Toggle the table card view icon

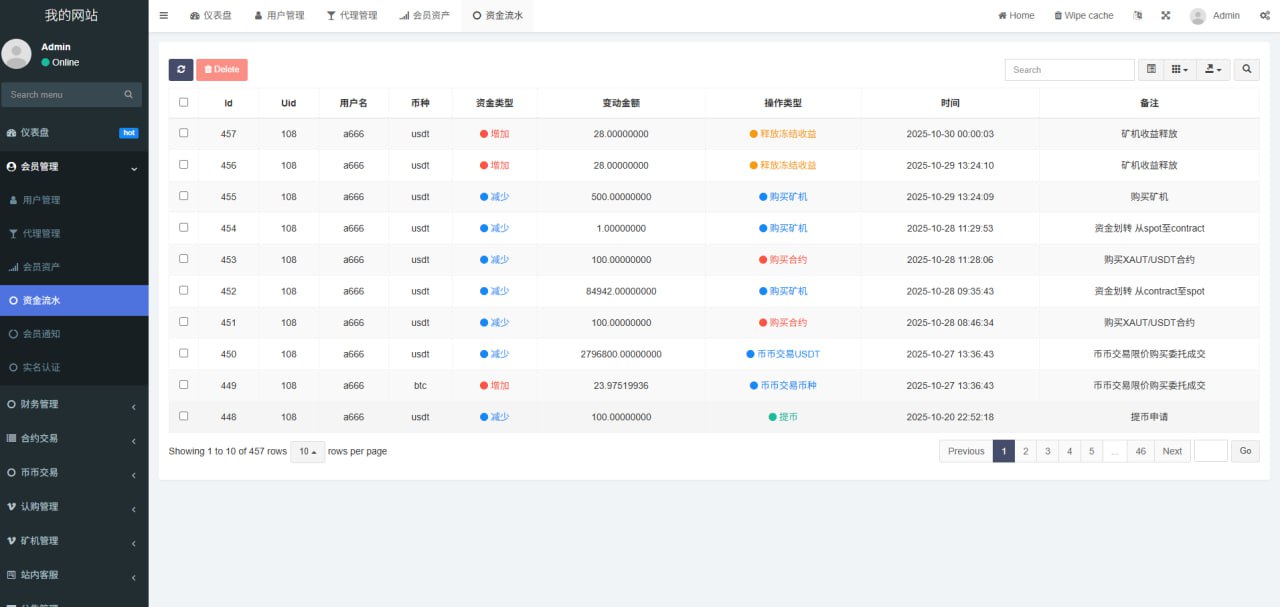pyautogui.click(x=1151, y=70)
